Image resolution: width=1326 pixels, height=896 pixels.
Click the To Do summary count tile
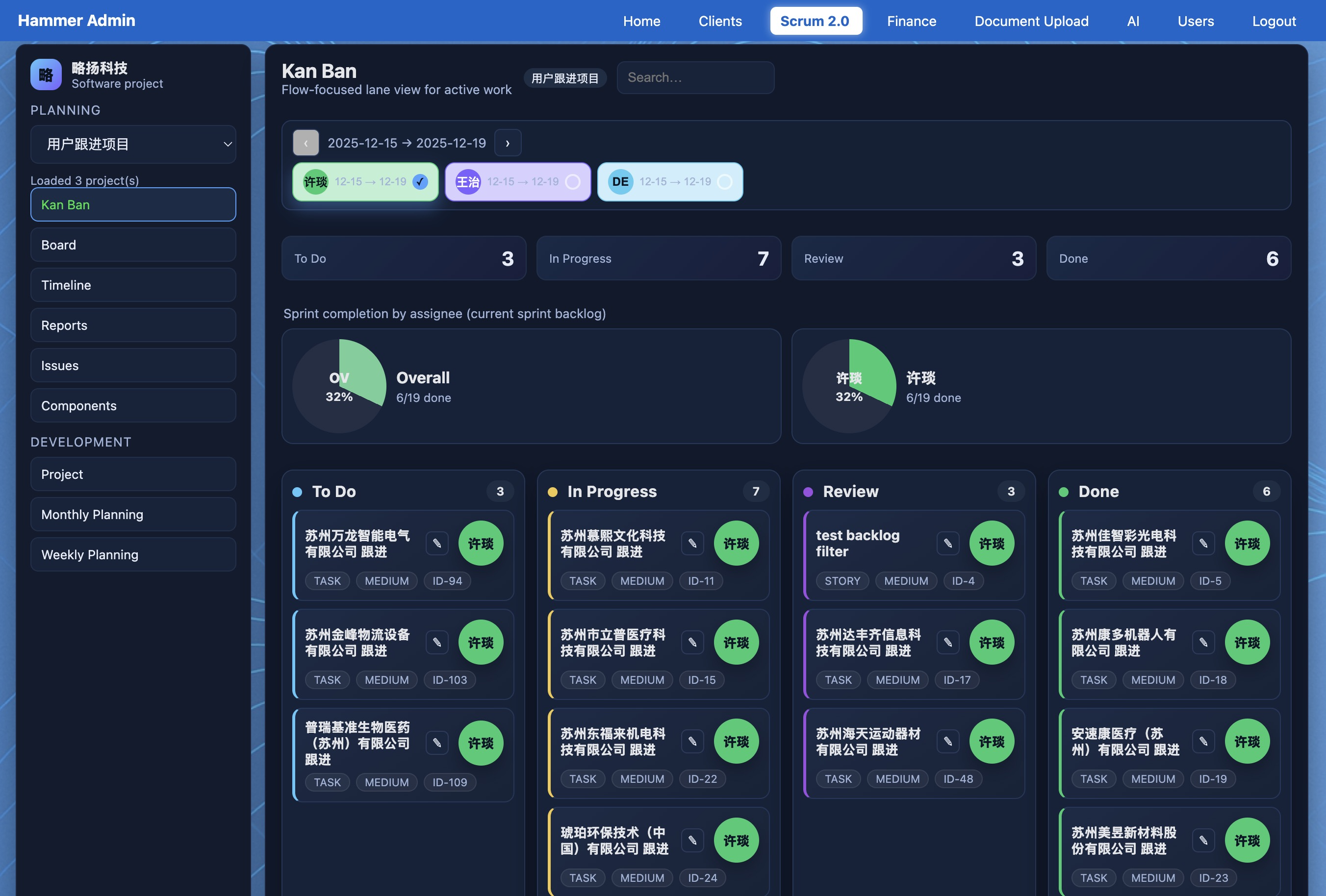point(404,258)
